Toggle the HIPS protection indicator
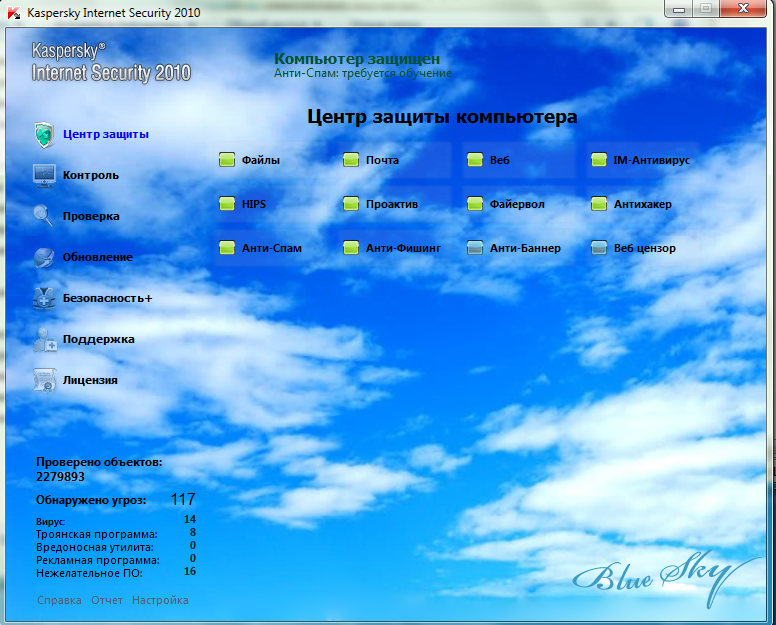776x625 pixels. pyautogui.click(x=227, y=204)
